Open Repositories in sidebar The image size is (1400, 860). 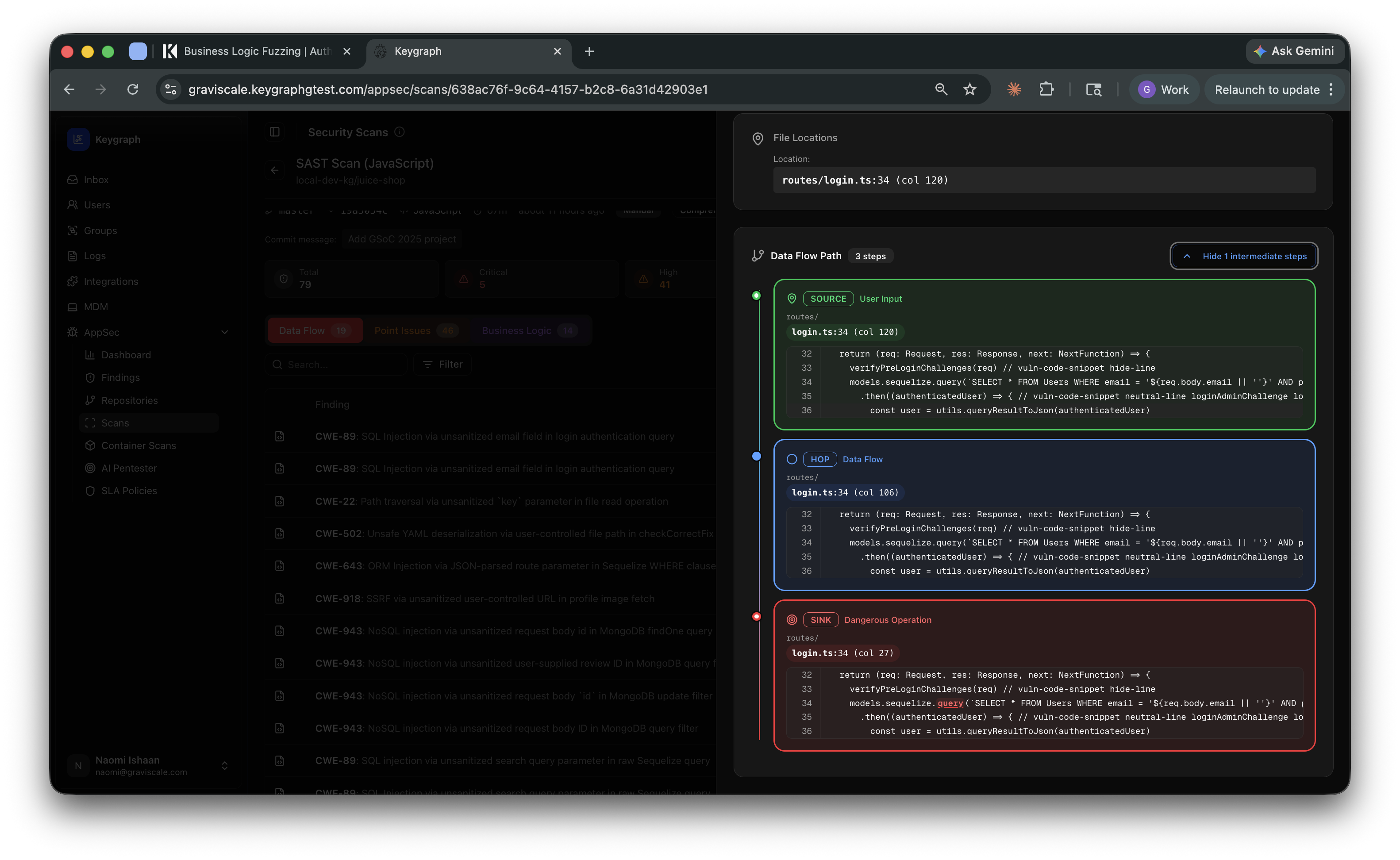pos(129,400)
